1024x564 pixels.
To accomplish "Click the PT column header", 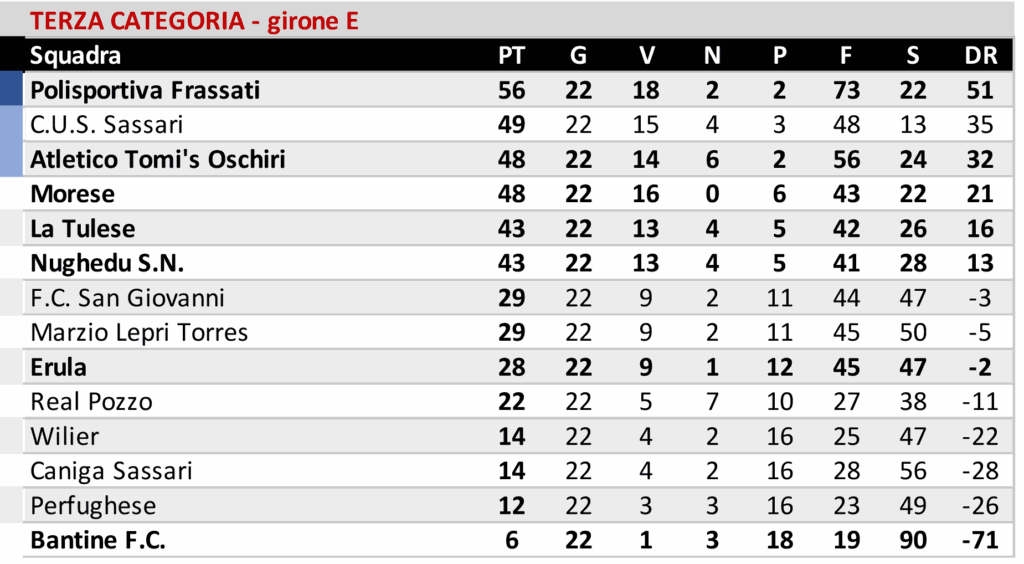I will 511,56.
